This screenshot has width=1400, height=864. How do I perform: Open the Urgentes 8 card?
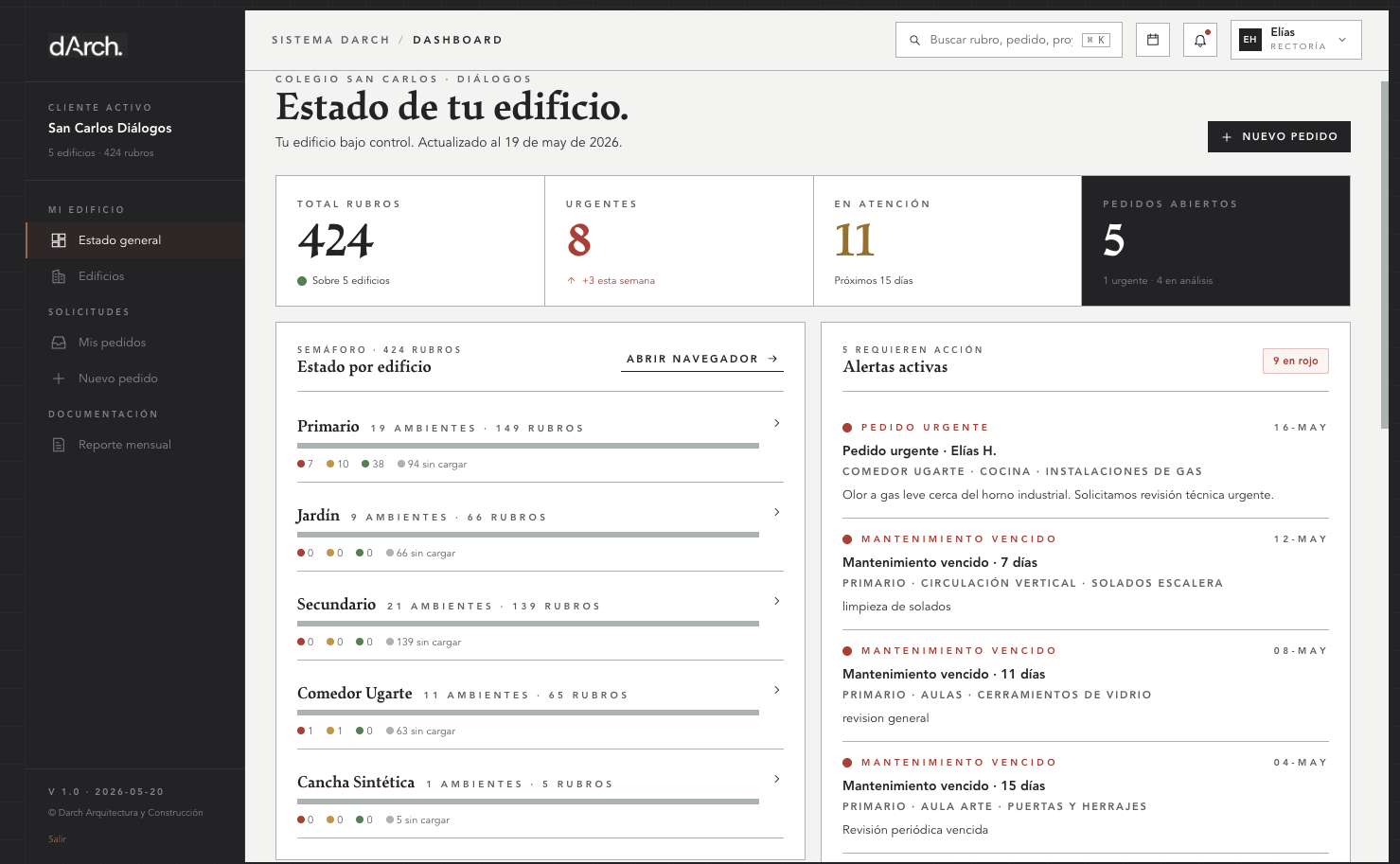coord(679,240)
